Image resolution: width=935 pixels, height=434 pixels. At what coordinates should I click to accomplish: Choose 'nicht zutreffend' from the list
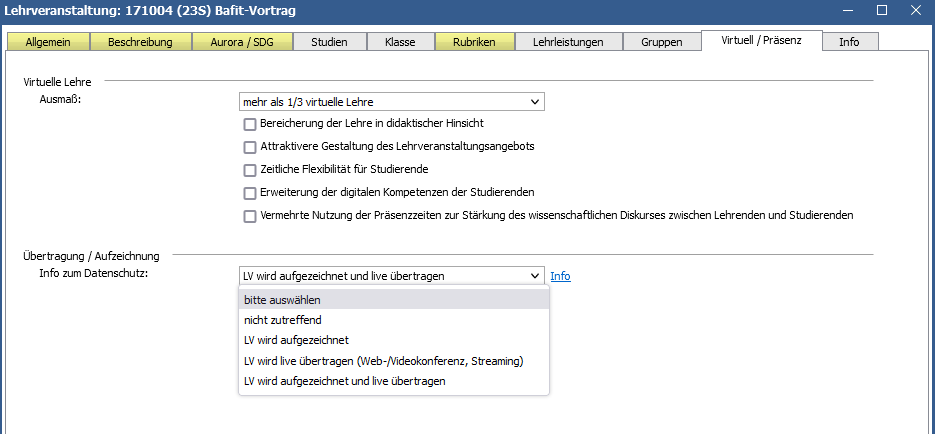click(x=278, y=320)
